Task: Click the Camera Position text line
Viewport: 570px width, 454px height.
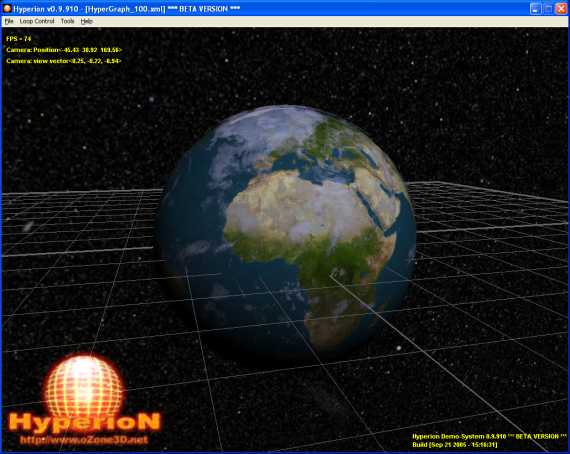Action: [64, 50]
